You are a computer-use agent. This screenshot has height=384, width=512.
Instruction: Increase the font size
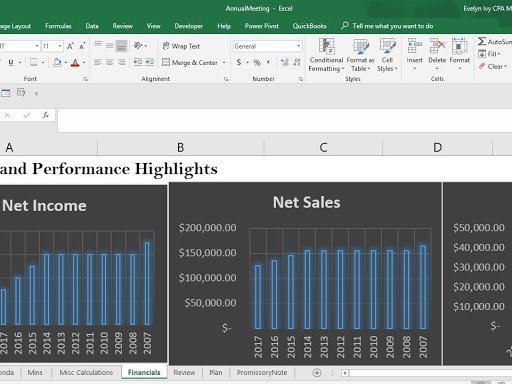(70, 46)
